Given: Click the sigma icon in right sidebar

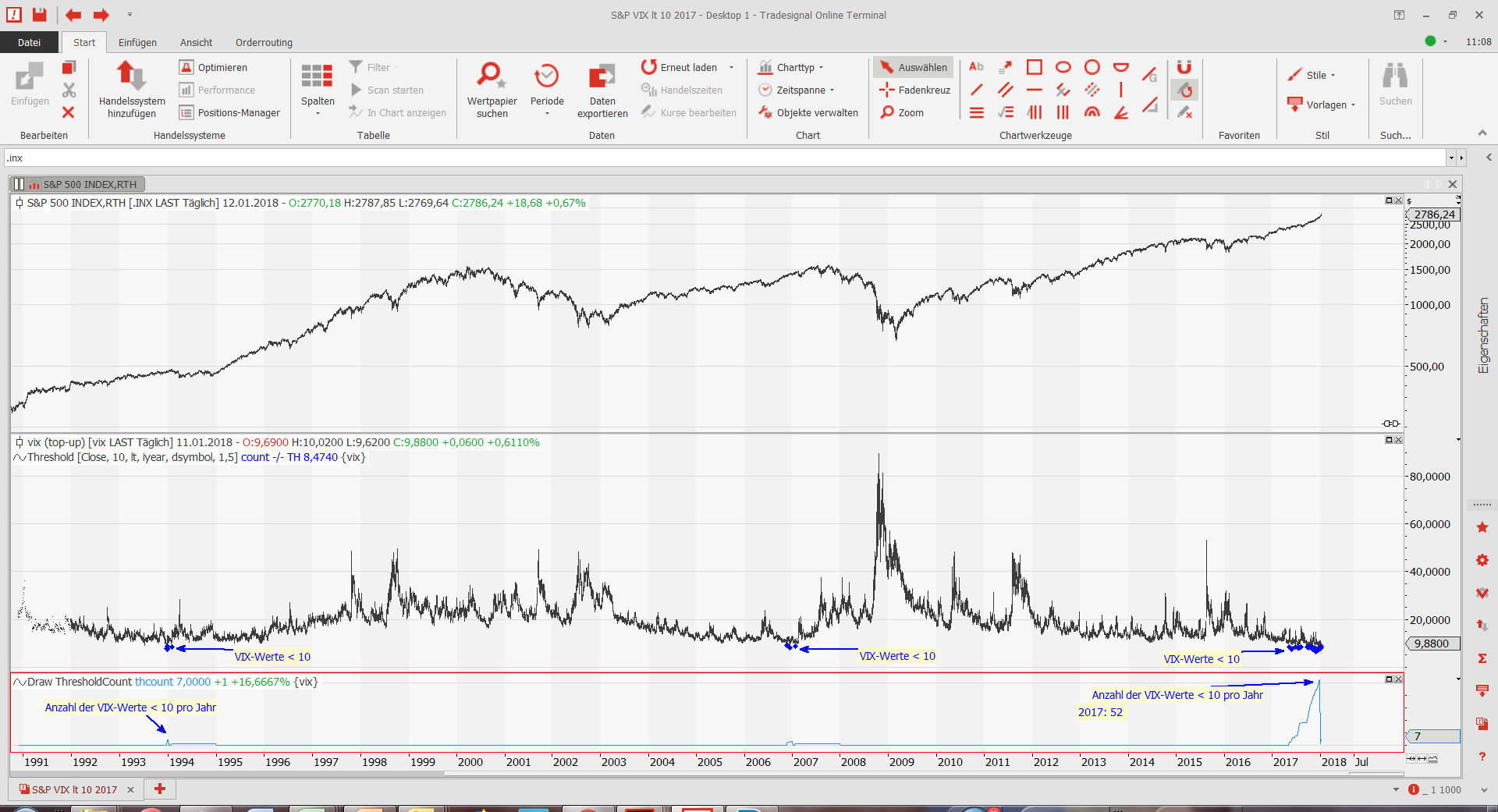Looking at the screenshot, I should (x=1482, y=658).
